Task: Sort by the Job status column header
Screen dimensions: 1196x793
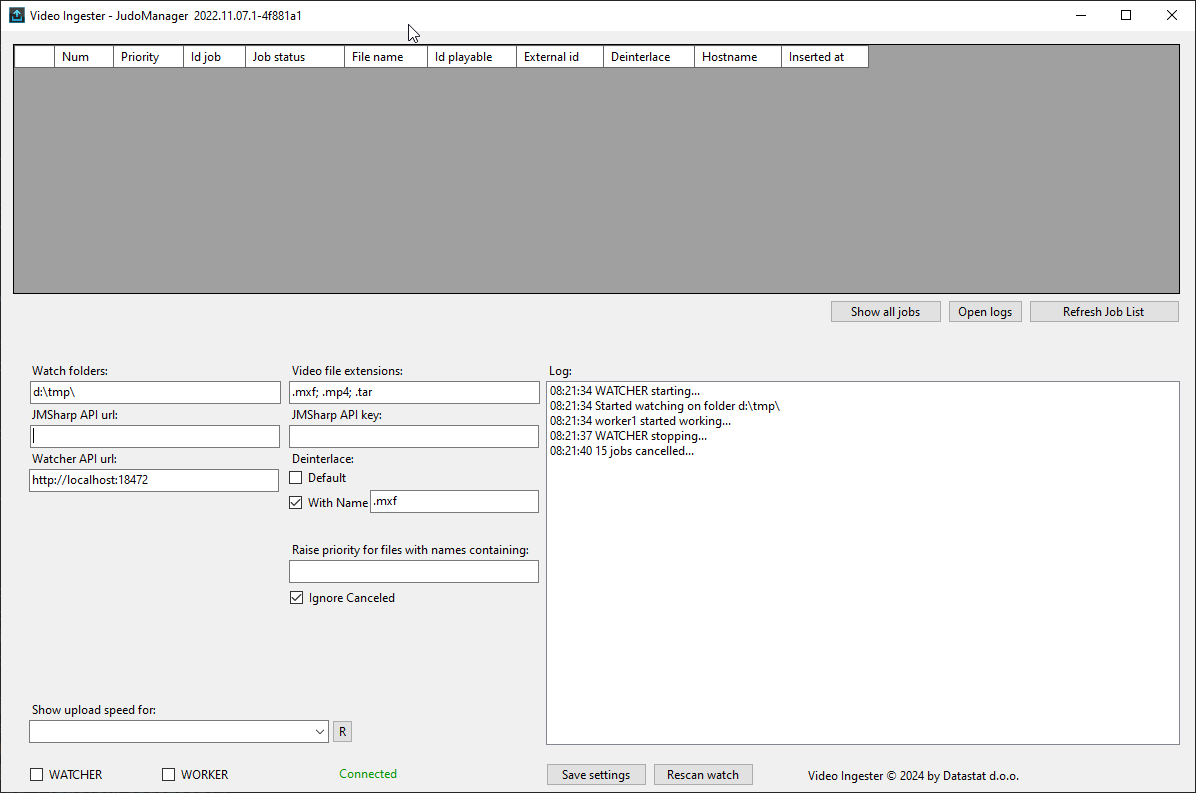Action: click(x=294, y=57)
